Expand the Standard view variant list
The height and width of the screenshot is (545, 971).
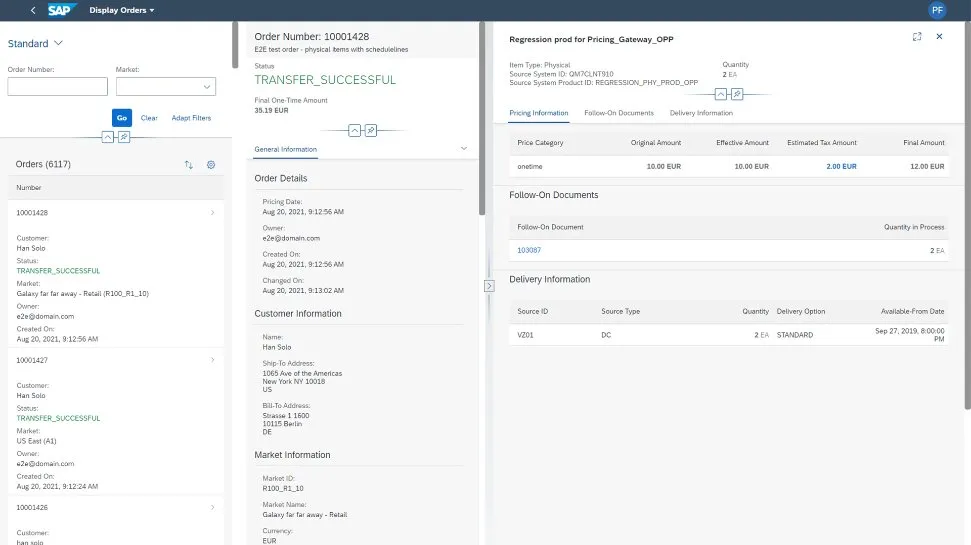(58, 44)
